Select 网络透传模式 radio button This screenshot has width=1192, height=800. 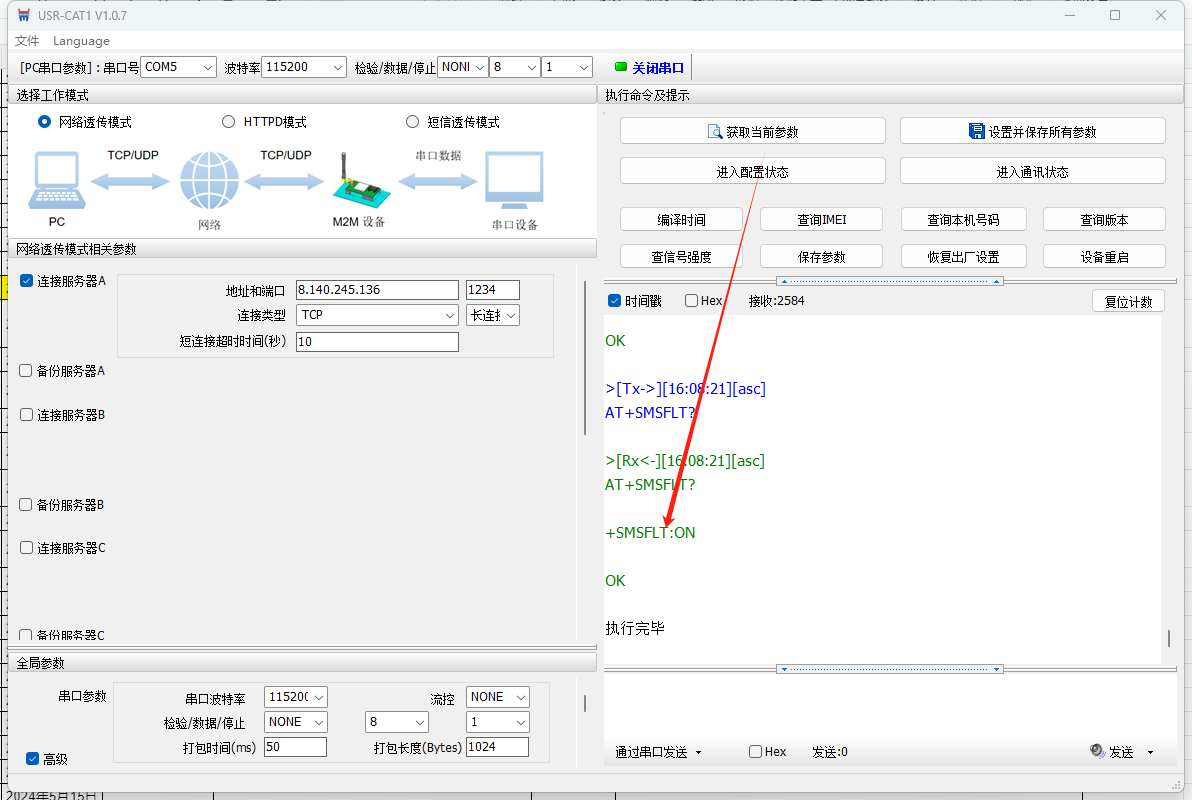44,122
